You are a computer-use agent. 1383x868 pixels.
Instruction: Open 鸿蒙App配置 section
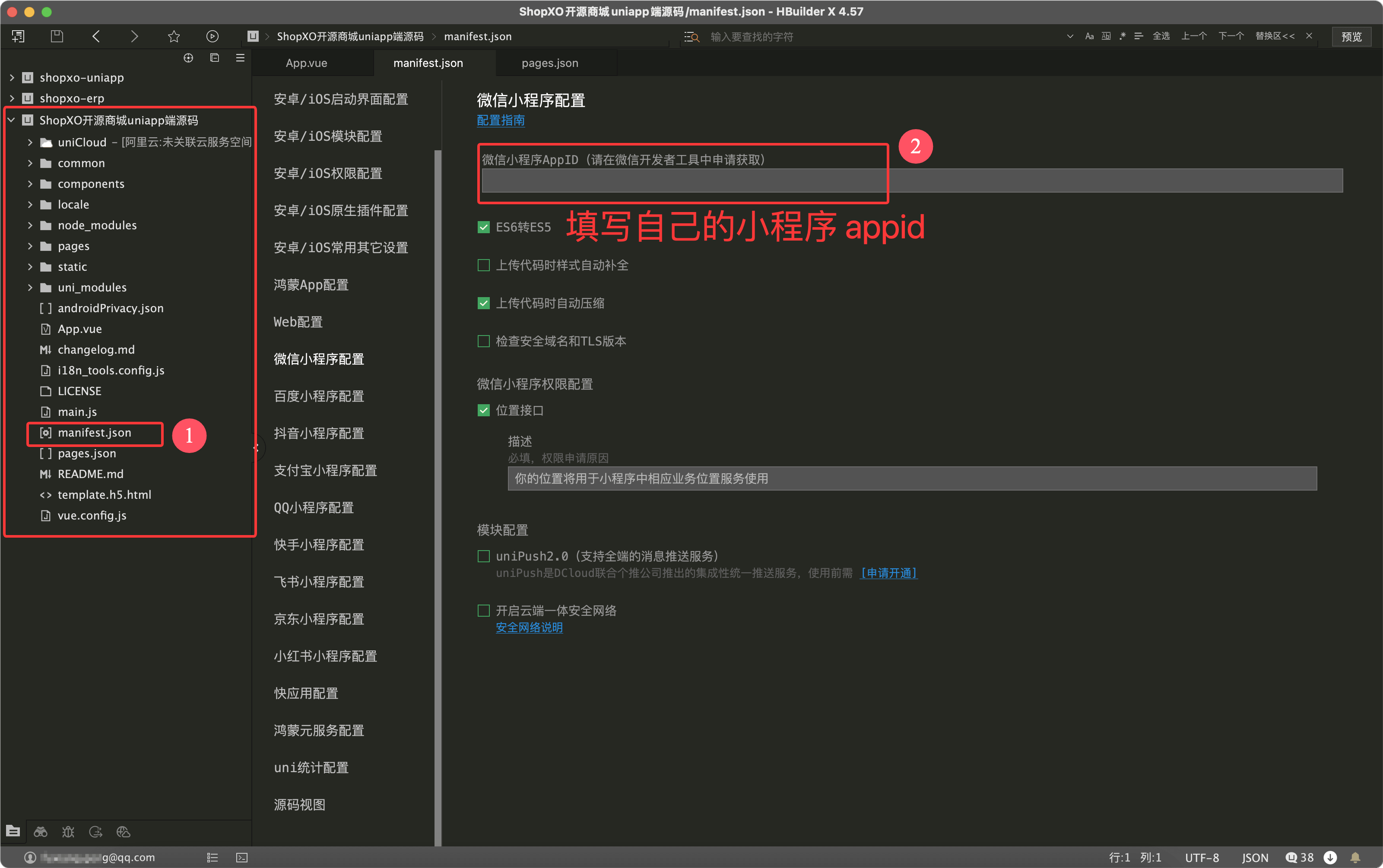coord(311,285)
